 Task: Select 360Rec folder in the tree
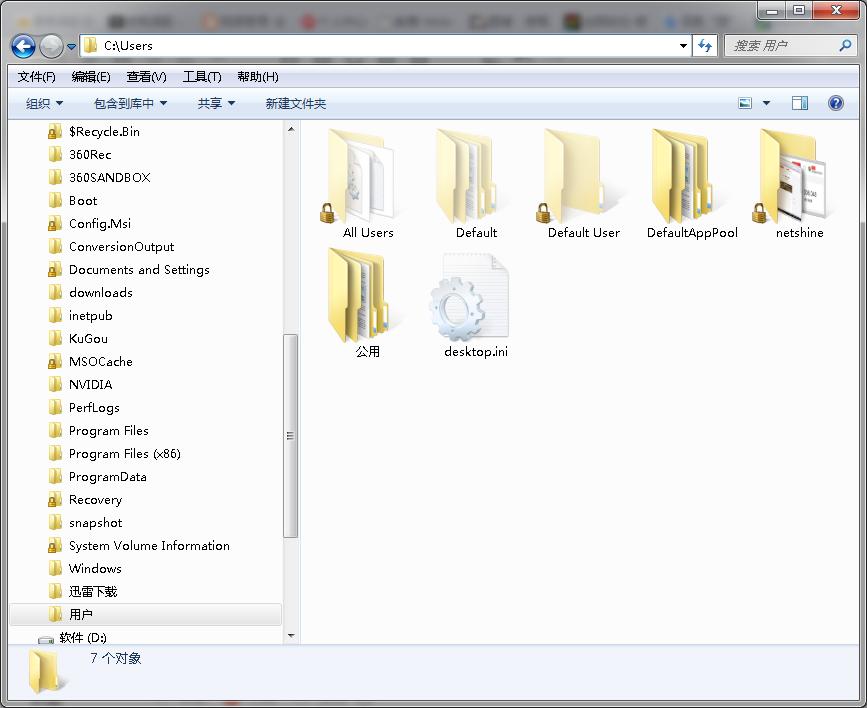tap(90, 154)
